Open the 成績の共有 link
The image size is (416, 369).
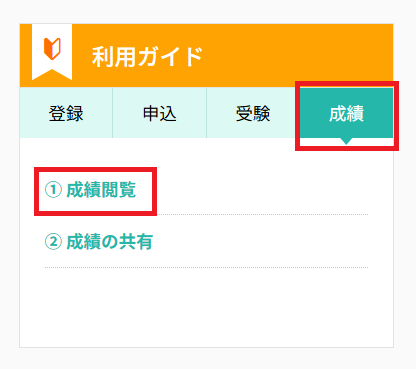coord(99,242)
